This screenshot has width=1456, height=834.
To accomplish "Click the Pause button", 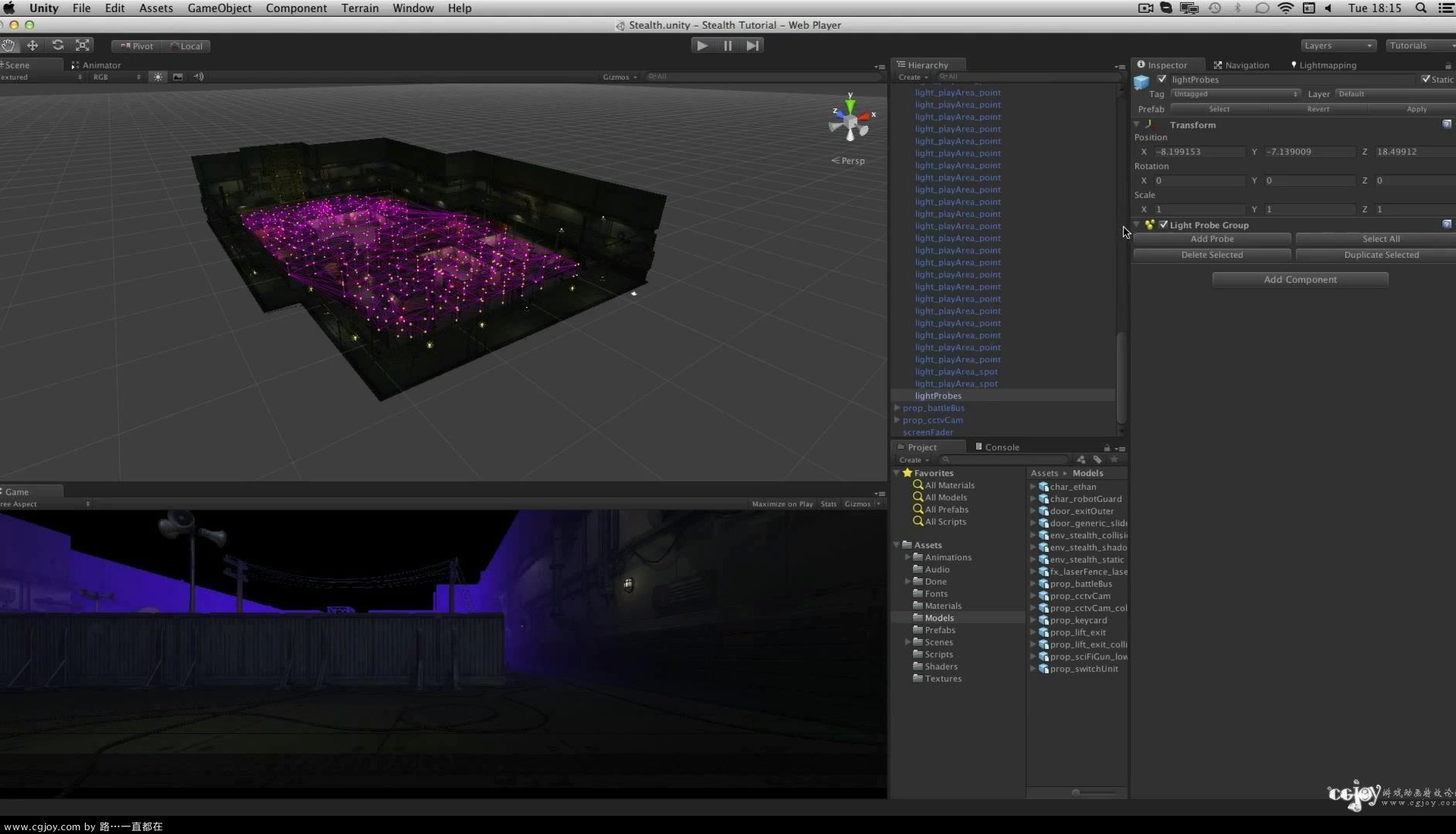I will (x=727, y=45).
